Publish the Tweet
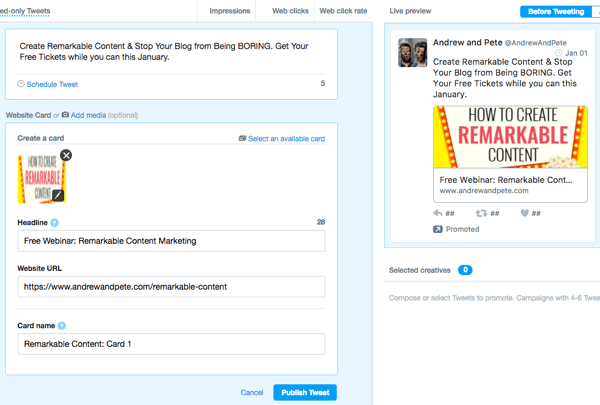Viewport: 600px width, 405px height. 305,392
